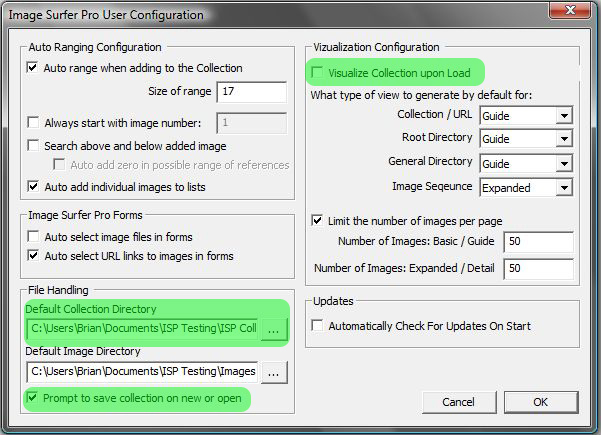This screenshot has width=601, height=435.
Task: Open the General Directory view dropdown
Action: tap(526, 164)
